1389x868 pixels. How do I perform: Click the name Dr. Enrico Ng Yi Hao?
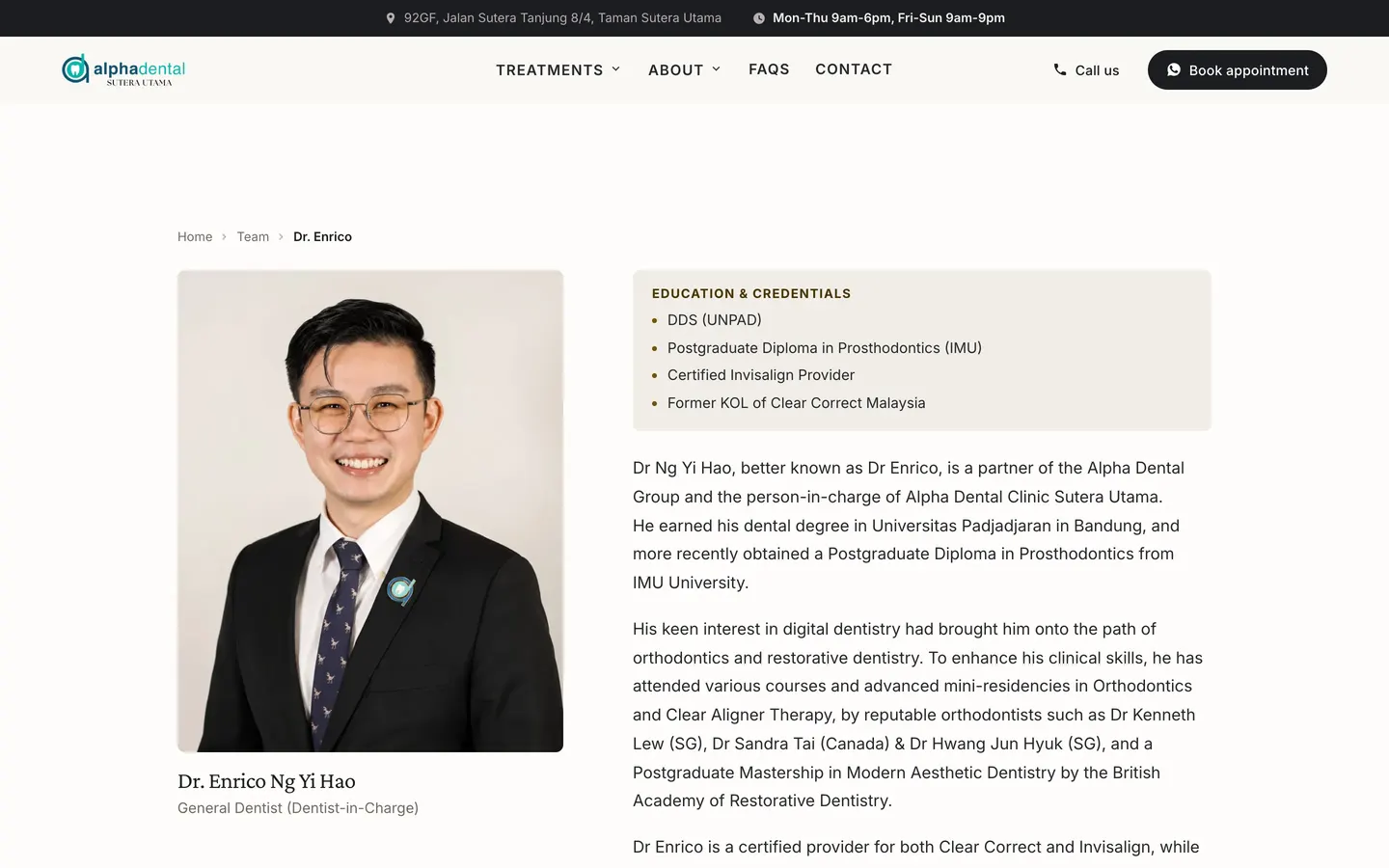[266, 781]
